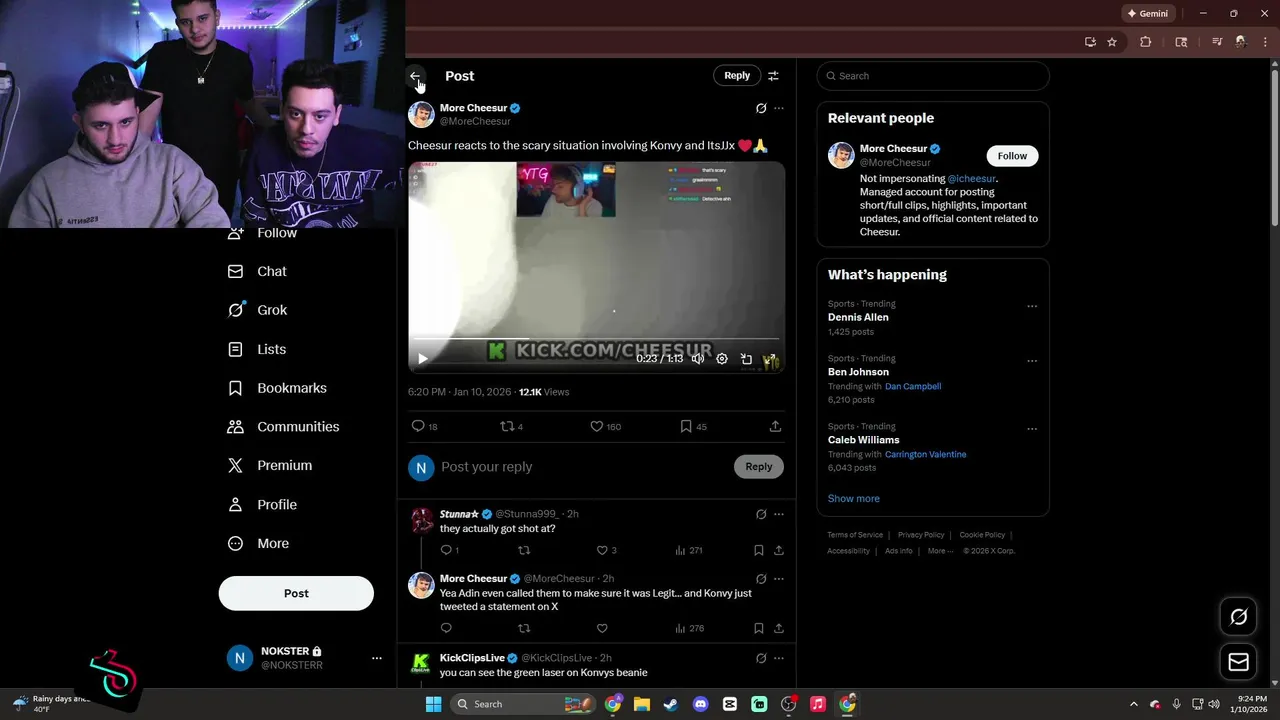Play the Cheesur reaction video
1280x720 pixels.
coord(423,359)
